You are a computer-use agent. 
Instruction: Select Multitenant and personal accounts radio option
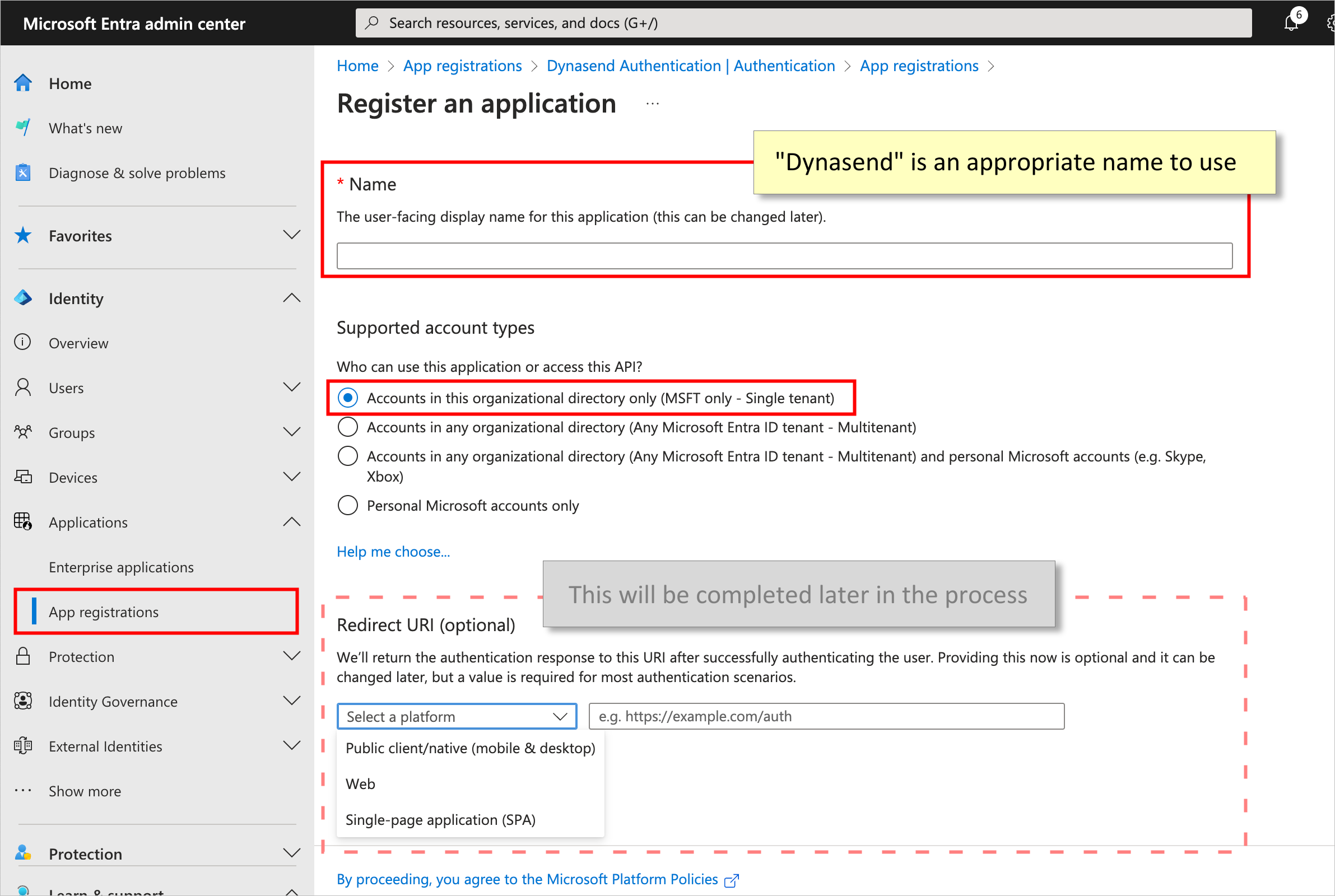tap(347, 456)
